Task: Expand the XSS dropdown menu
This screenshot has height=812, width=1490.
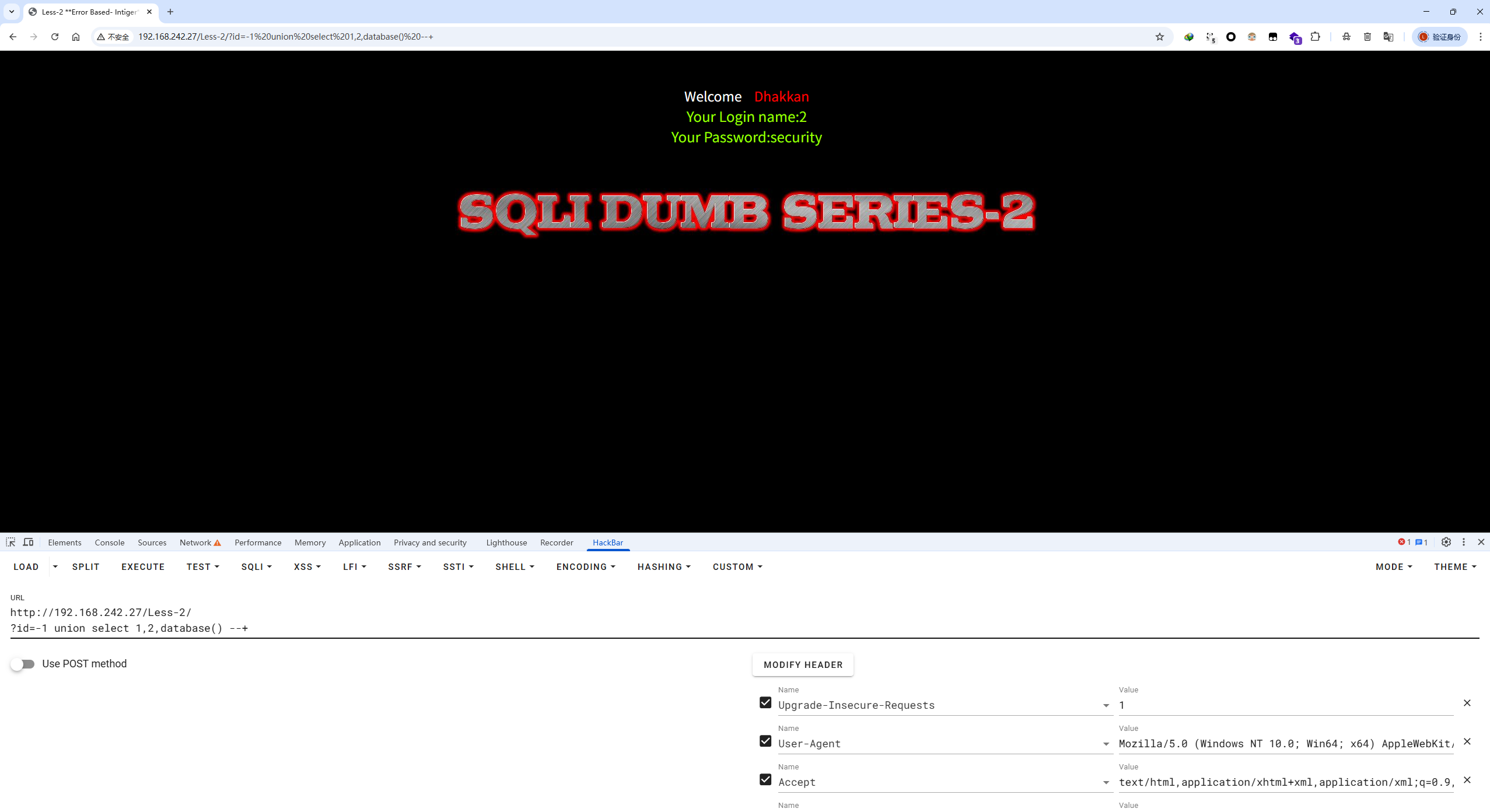Action: click(x=307, y=567)
